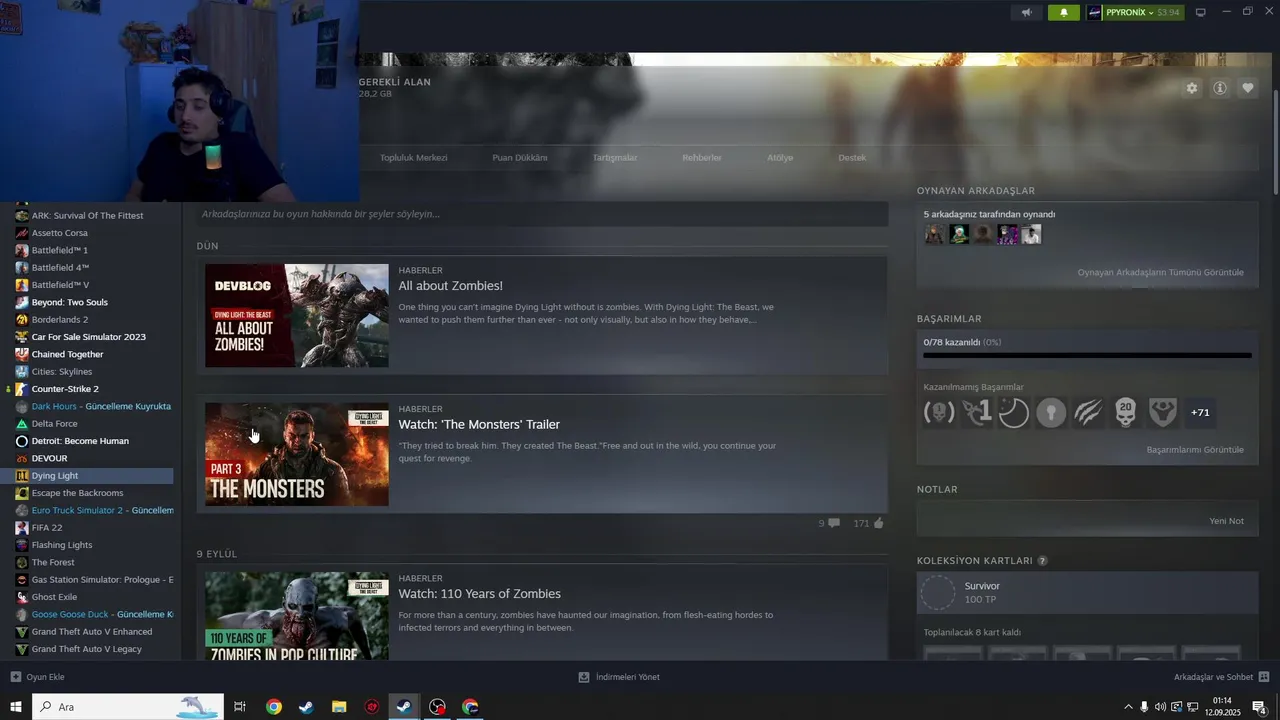Open Task View on the taskbar

point(240,707)
